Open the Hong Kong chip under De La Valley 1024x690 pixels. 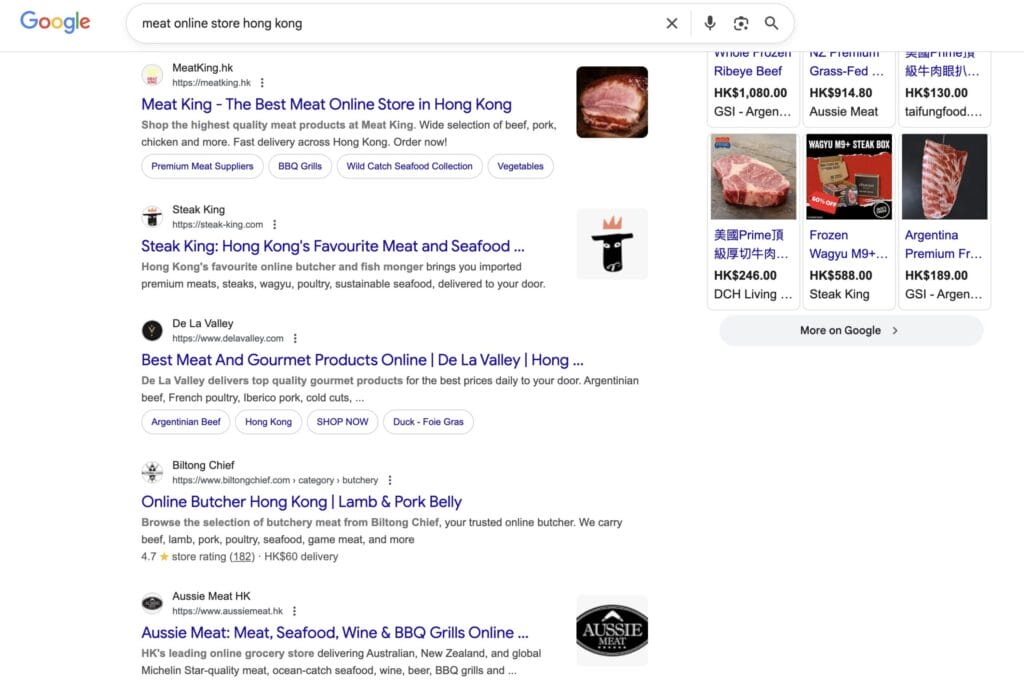pyautogui.click(x=268, y=421)
